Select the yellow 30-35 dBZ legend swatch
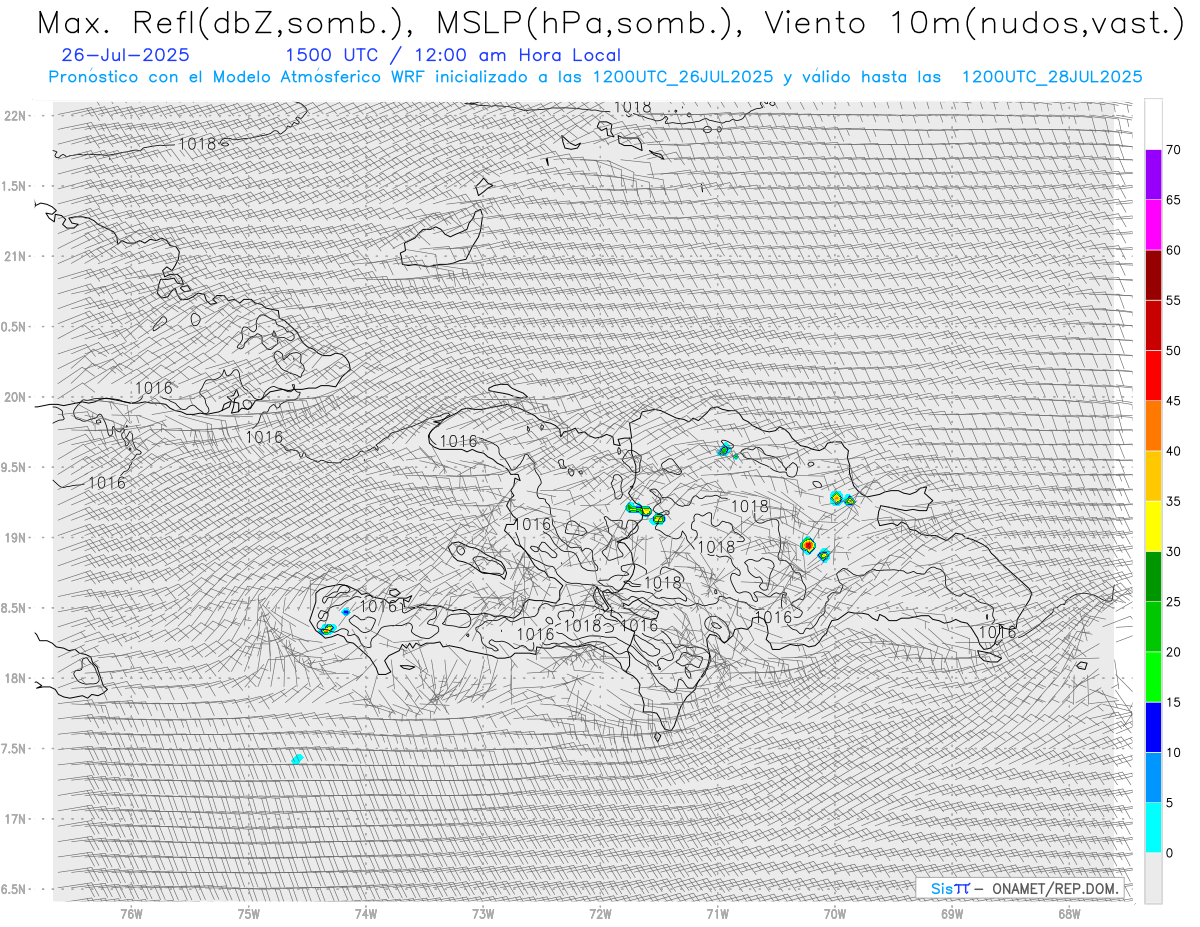Image resolution: width=1200 pixels, height=927 pixels. [1153, 526]
